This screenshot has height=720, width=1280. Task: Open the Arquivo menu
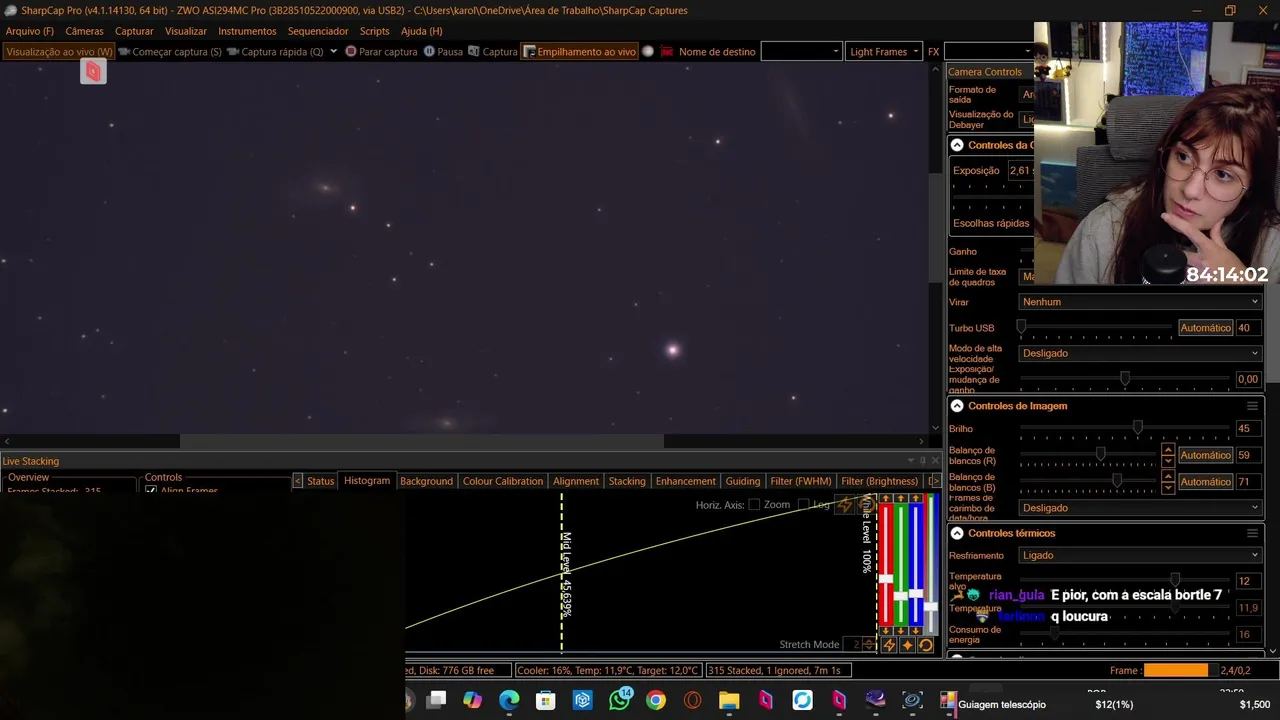click(x=29, y=31)
